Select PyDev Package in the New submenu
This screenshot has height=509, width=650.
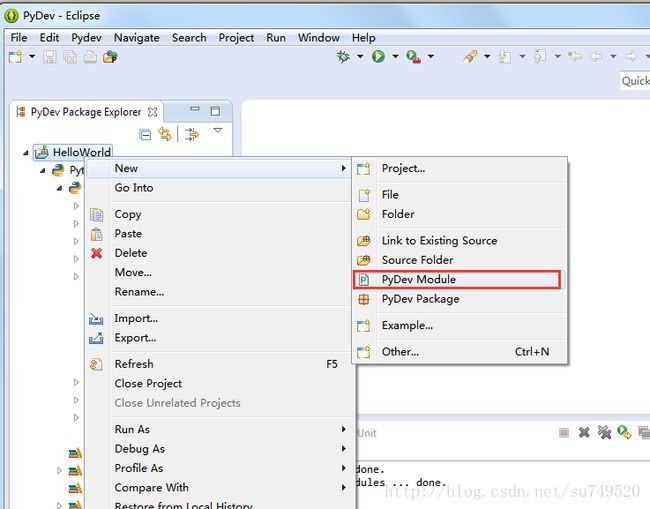pyautogui.click(x=459, y=299)
